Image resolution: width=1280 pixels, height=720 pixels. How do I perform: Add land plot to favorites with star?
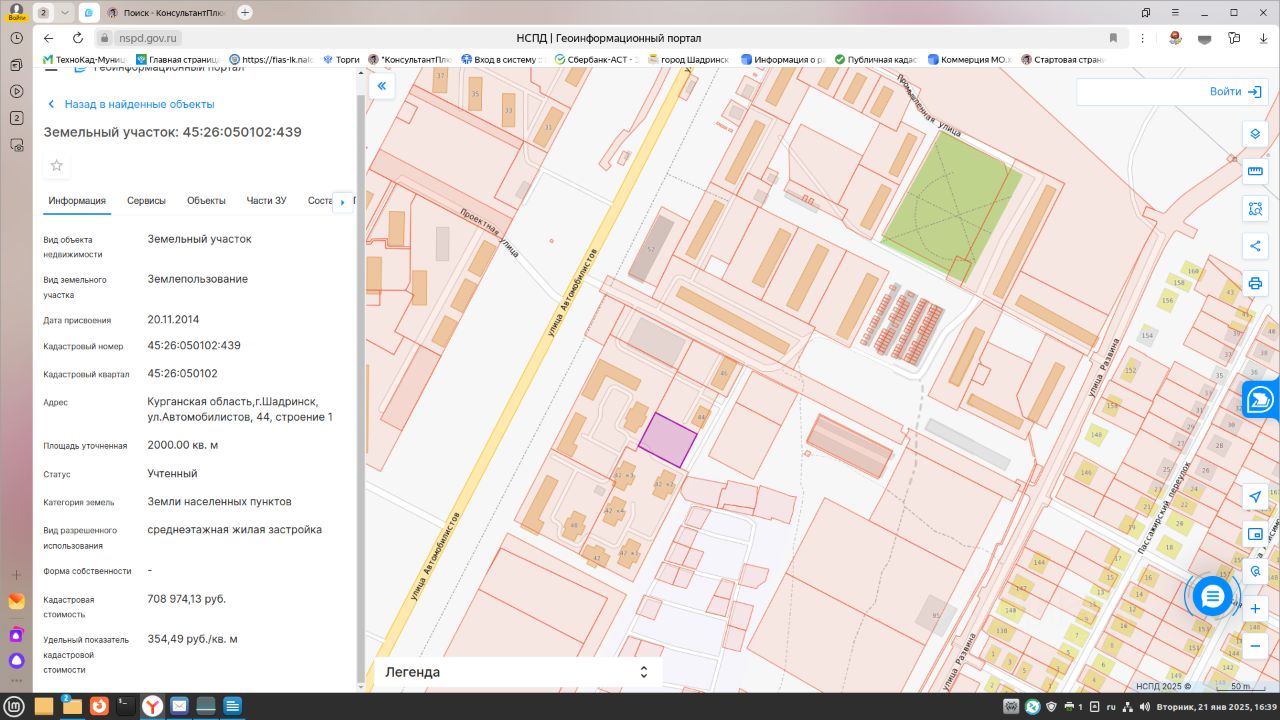pyautogui.click(x=57, y=165)
